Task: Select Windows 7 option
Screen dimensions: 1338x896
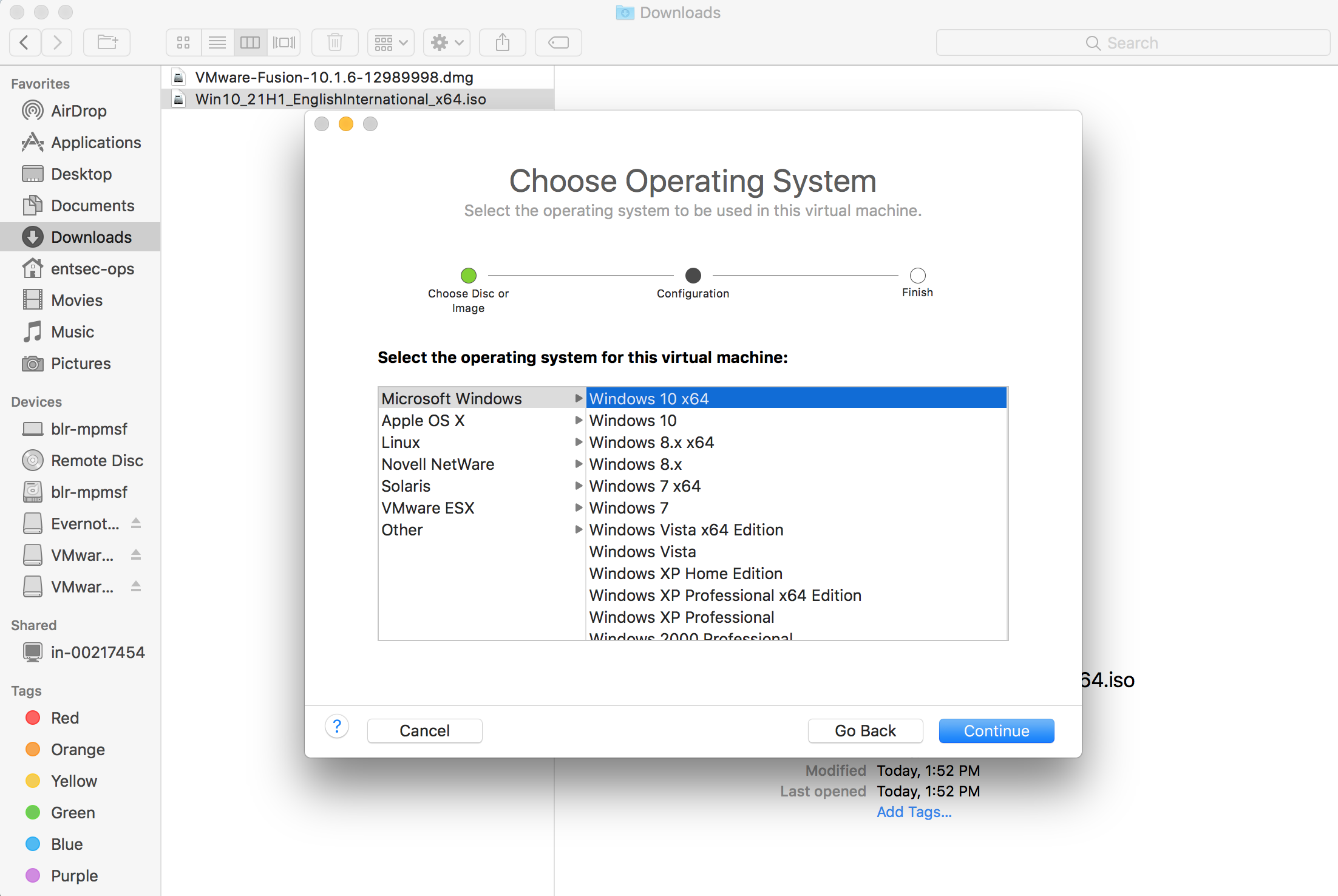Action: pyautogui.click(x=796, y=508)
